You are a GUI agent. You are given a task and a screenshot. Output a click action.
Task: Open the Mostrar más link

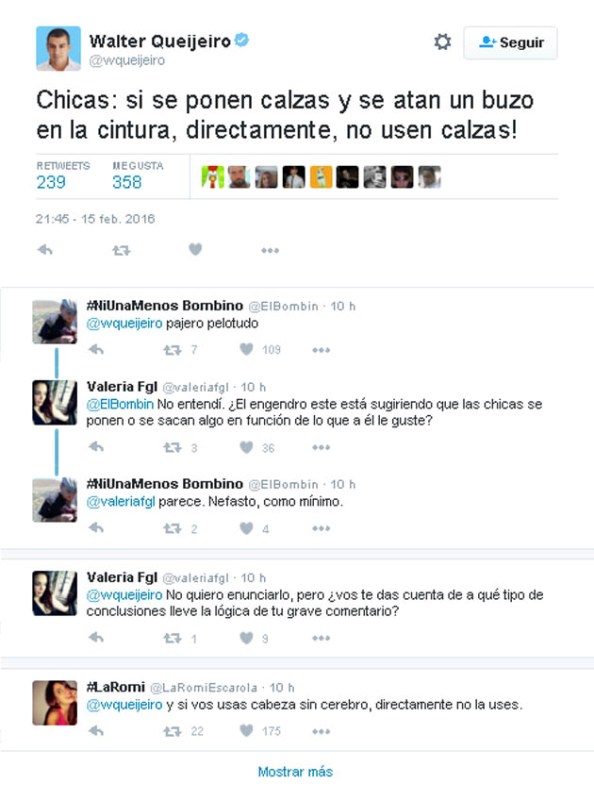click(x=295, y=771)
